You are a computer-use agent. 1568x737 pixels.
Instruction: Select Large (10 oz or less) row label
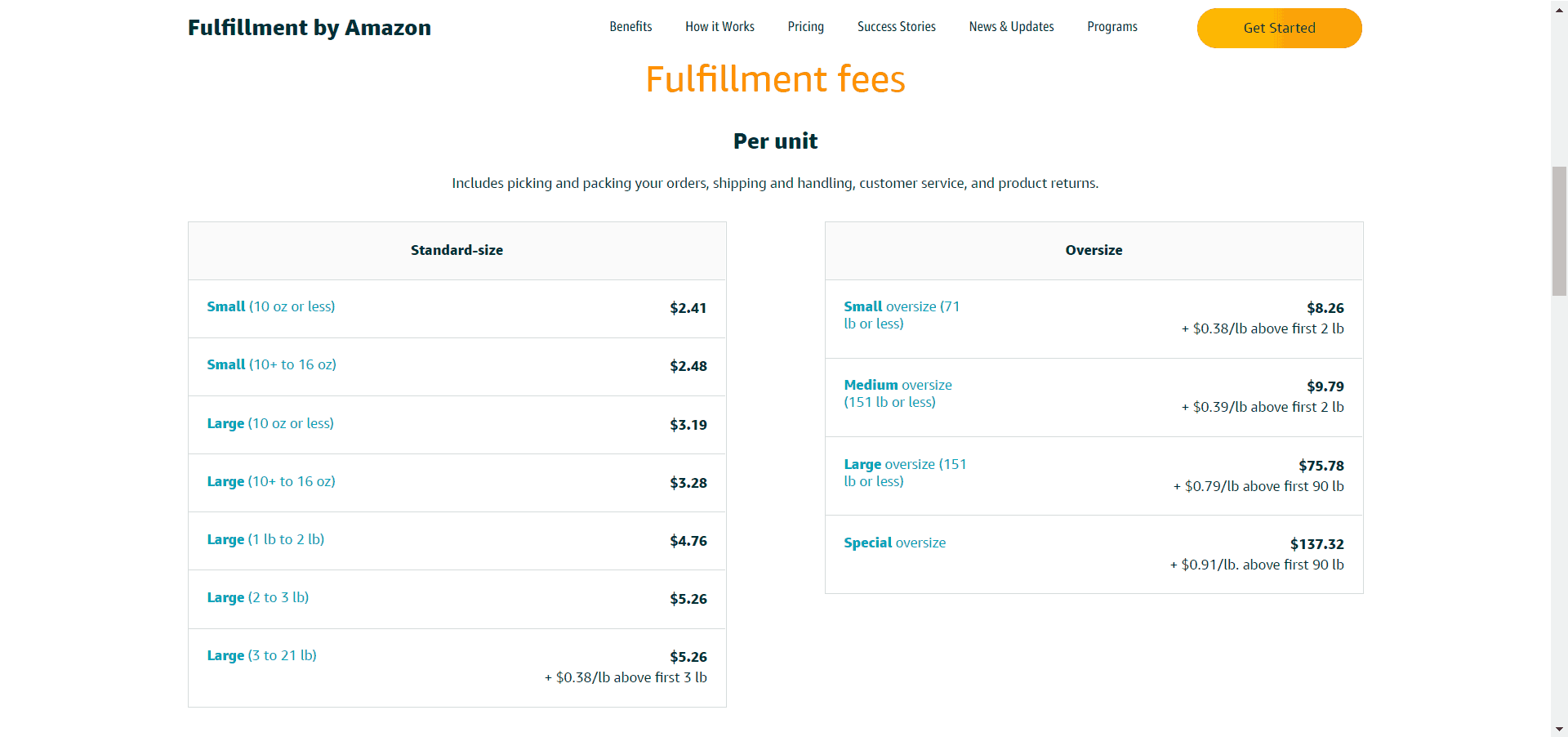point(270,423)
